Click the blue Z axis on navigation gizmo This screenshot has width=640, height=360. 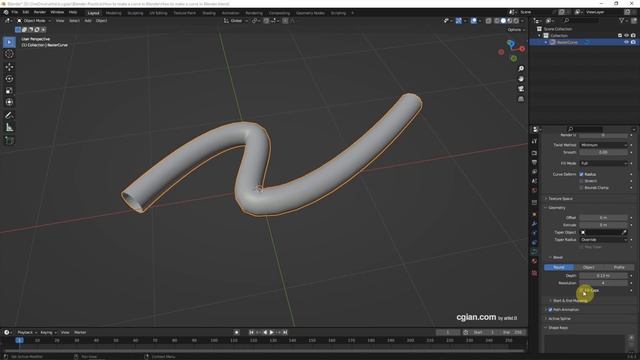(511, 43)
